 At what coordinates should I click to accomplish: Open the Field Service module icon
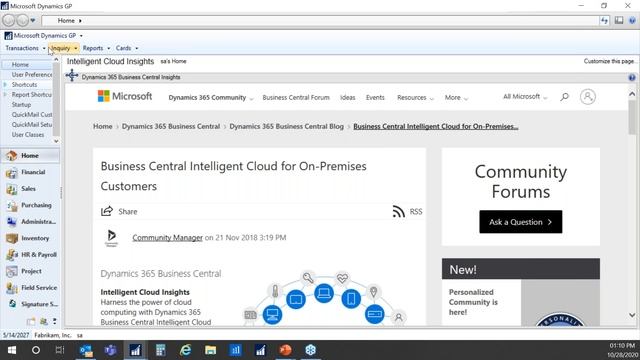11,288
